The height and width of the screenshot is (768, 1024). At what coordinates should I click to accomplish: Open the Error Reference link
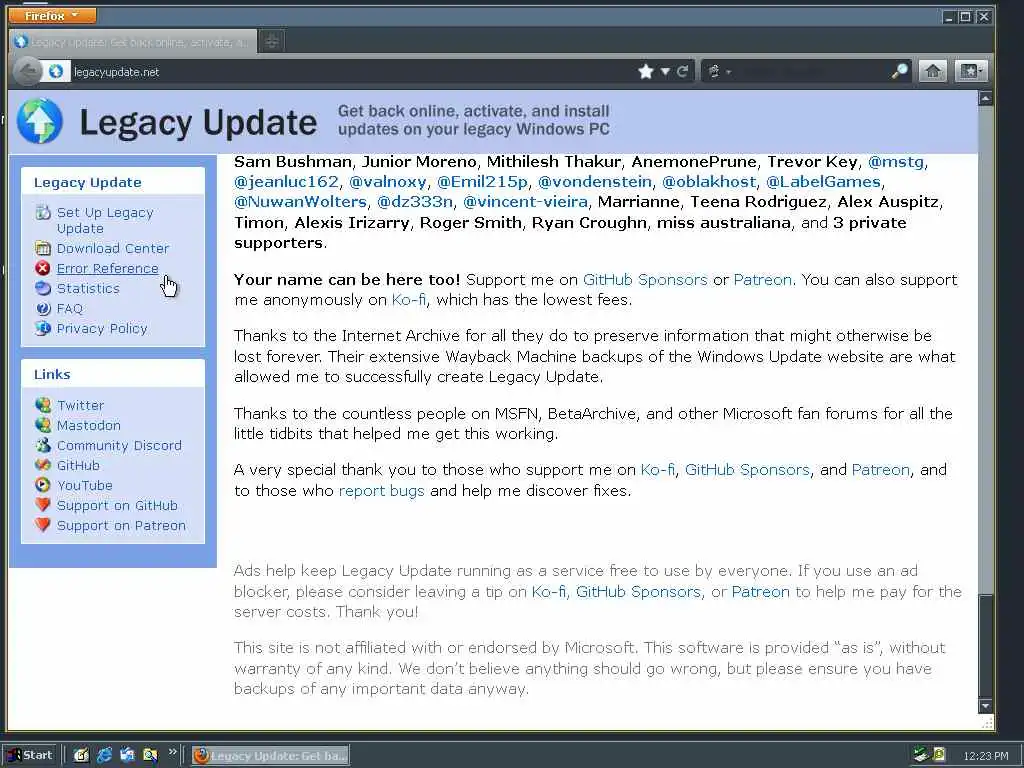click(x=107, y=268)
